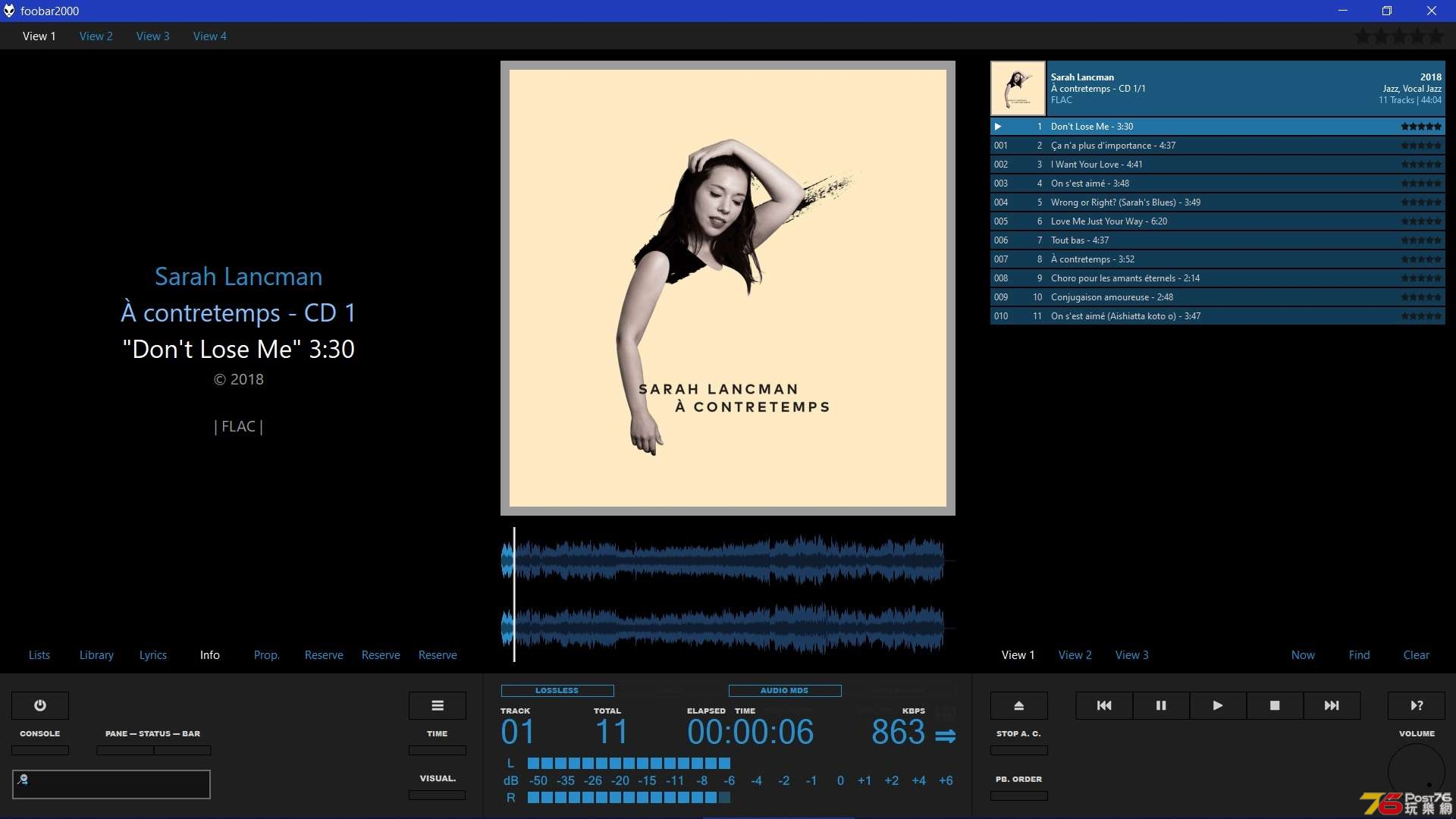Screen dimensions: 1456x819
Task: Switch to View 2 tab at top
Action: click(x=96, y=36)
